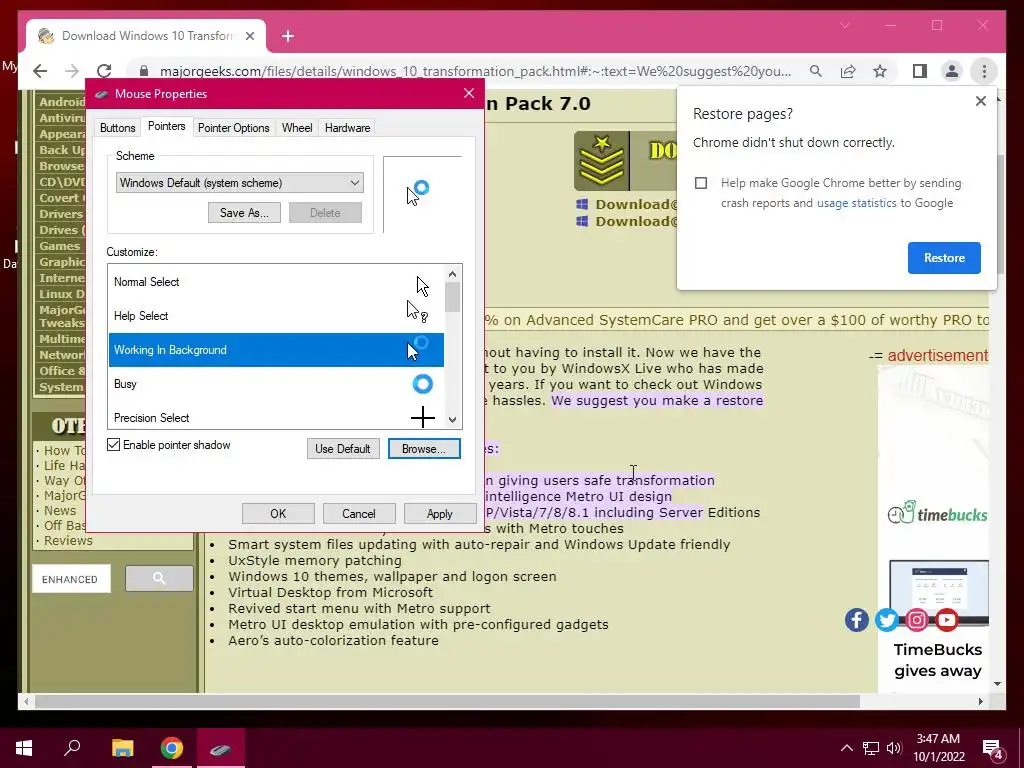Open Chrome's tab search chevron
This screenshot has width=1024, height=768.
pyautogui.click(x=844, y=25)
